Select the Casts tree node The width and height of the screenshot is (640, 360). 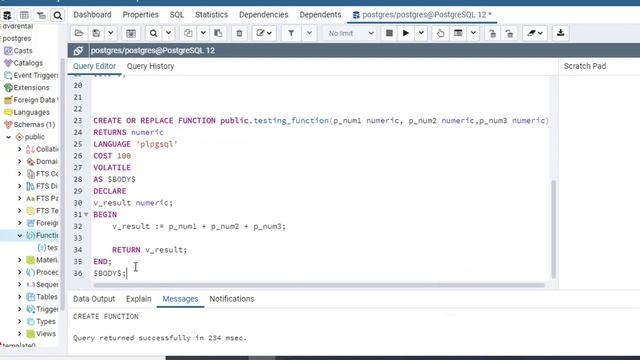(23, 51)
